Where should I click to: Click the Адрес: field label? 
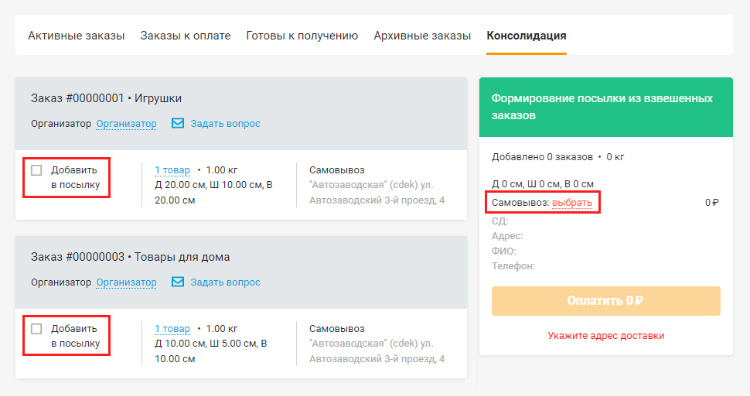(x=507, y=236)
